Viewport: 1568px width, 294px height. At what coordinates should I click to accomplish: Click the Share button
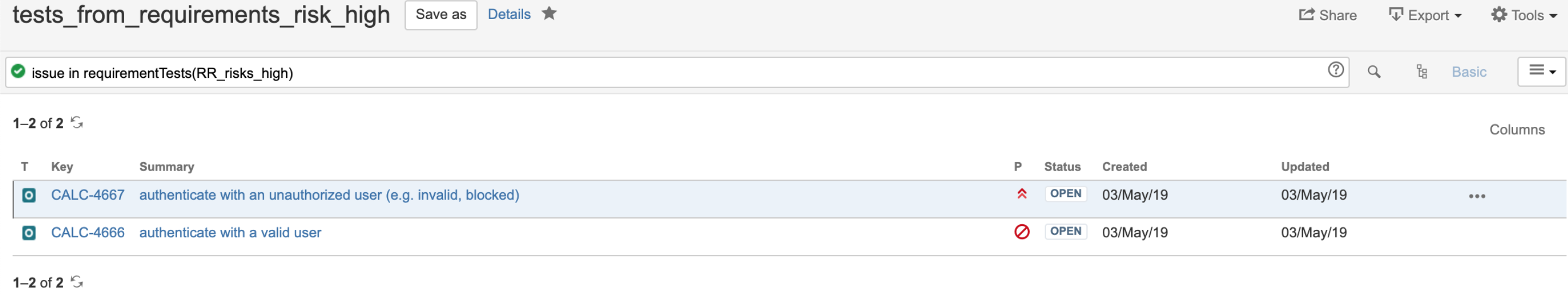1328,15
